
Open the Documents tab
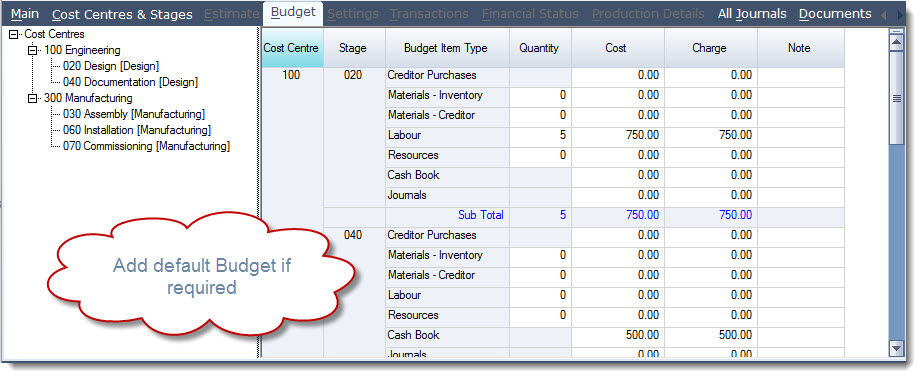click(x=835, y=14)
